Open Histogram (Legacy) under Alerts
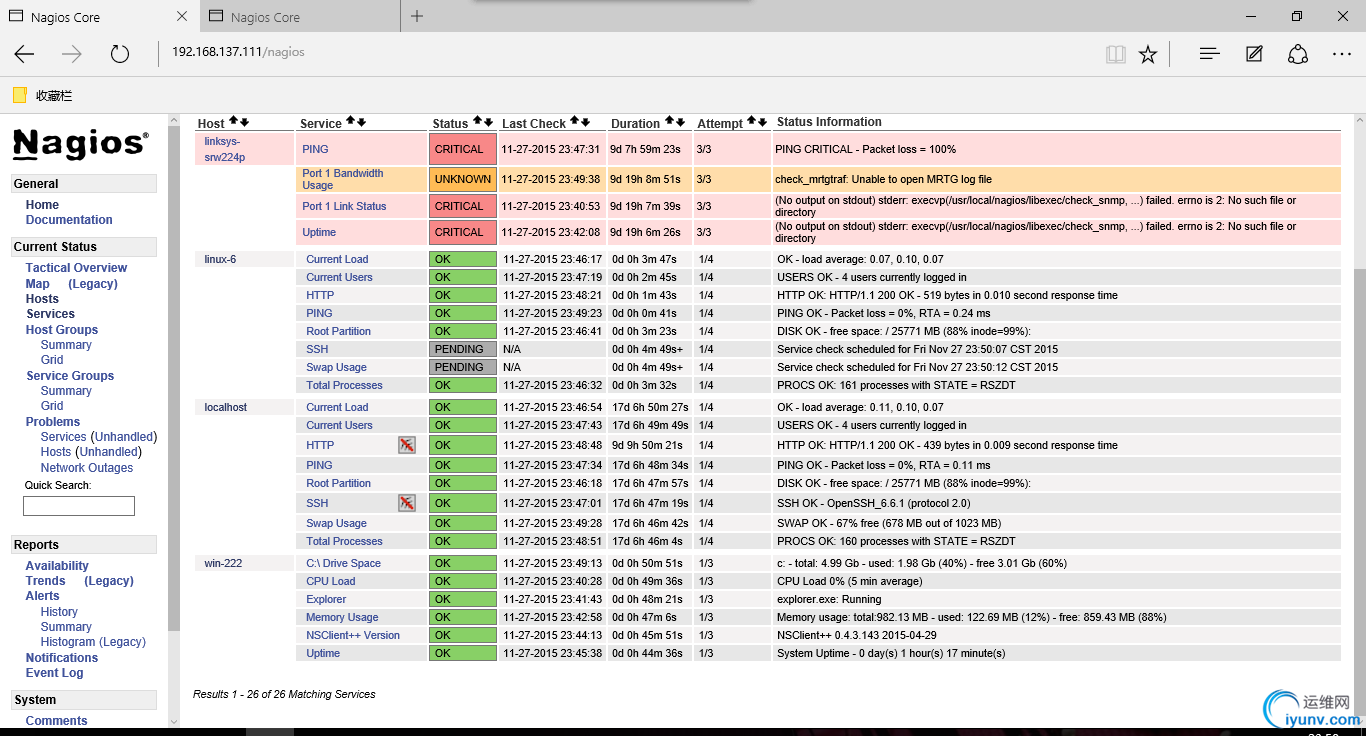Image resolution: width=1366 pixels, height=736 pixels. [x=93, y=642]
